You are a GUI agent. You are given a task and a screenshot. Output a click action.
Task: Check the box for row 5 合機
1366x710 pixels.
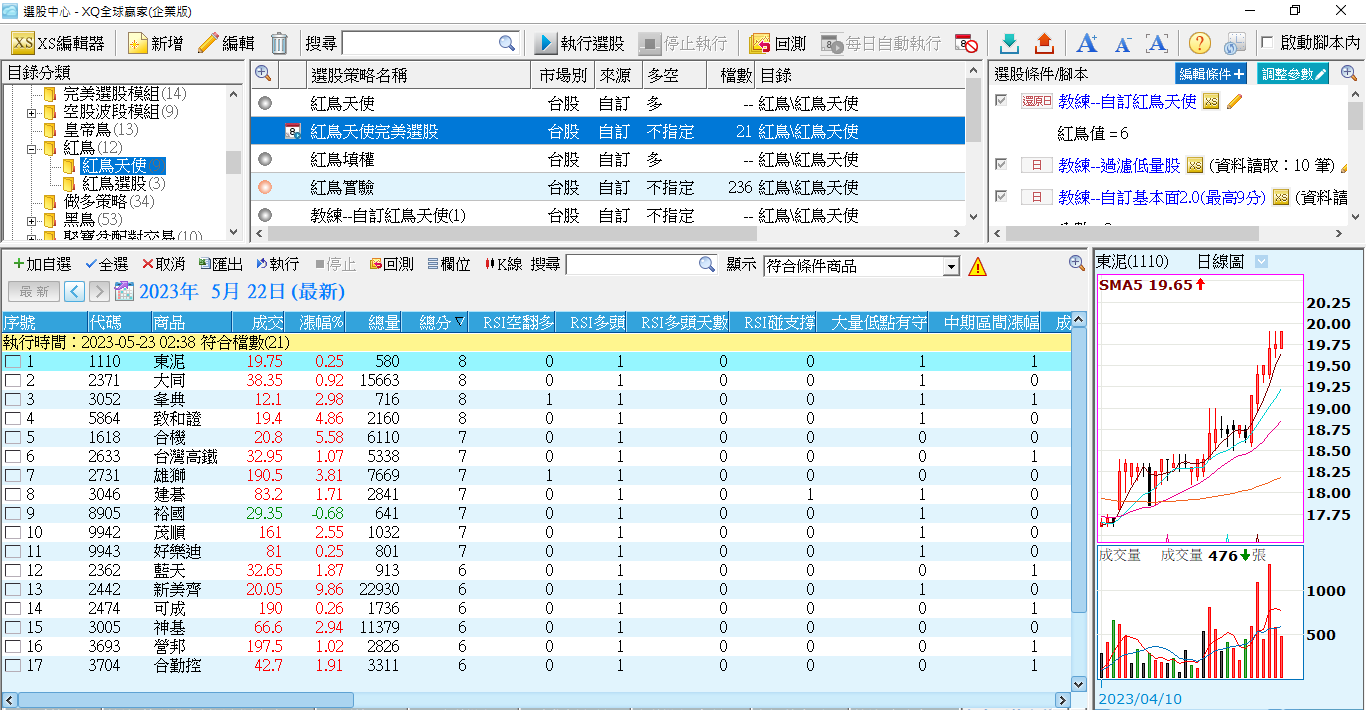tap(13, 438)
